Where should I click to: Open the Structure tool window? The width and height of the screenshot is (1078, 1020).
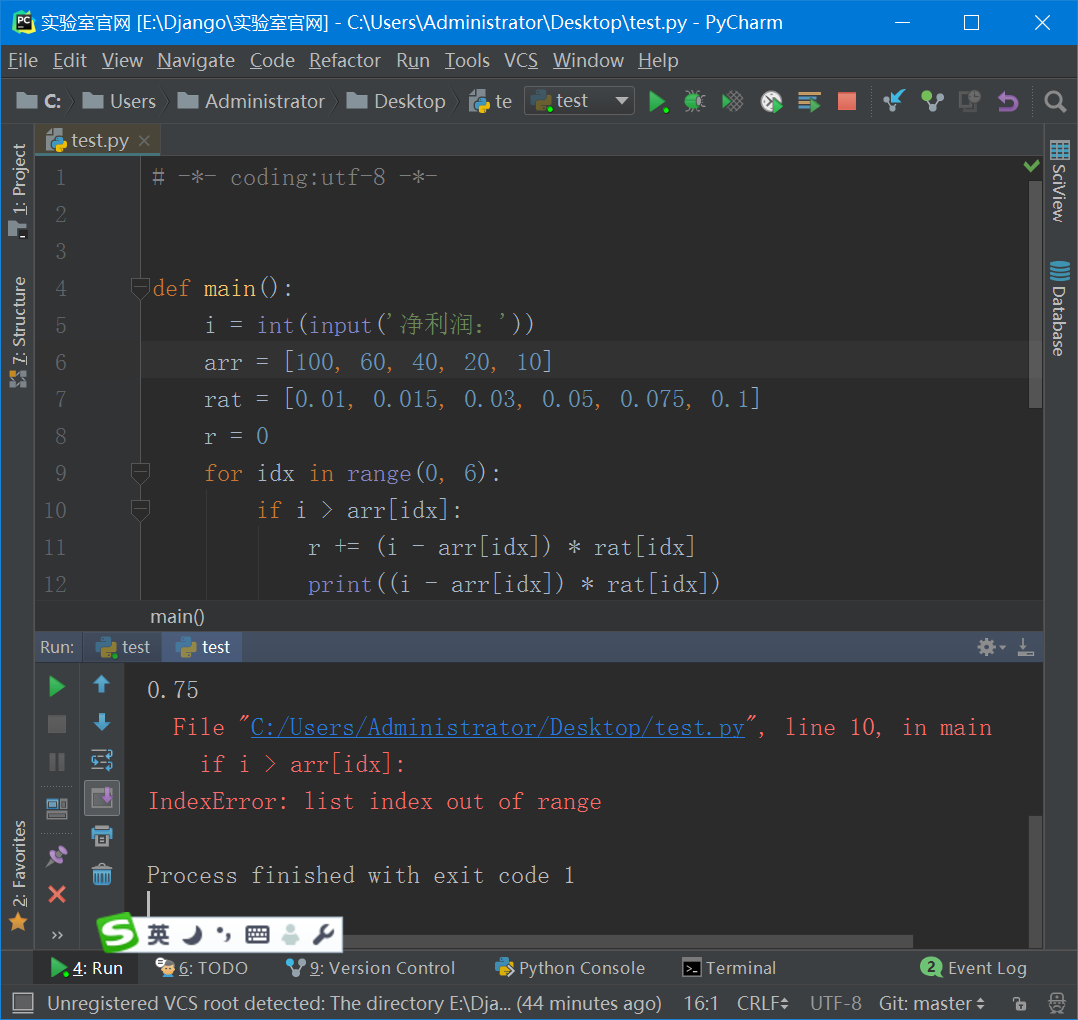pyautogui.click(x=18, y=333)
